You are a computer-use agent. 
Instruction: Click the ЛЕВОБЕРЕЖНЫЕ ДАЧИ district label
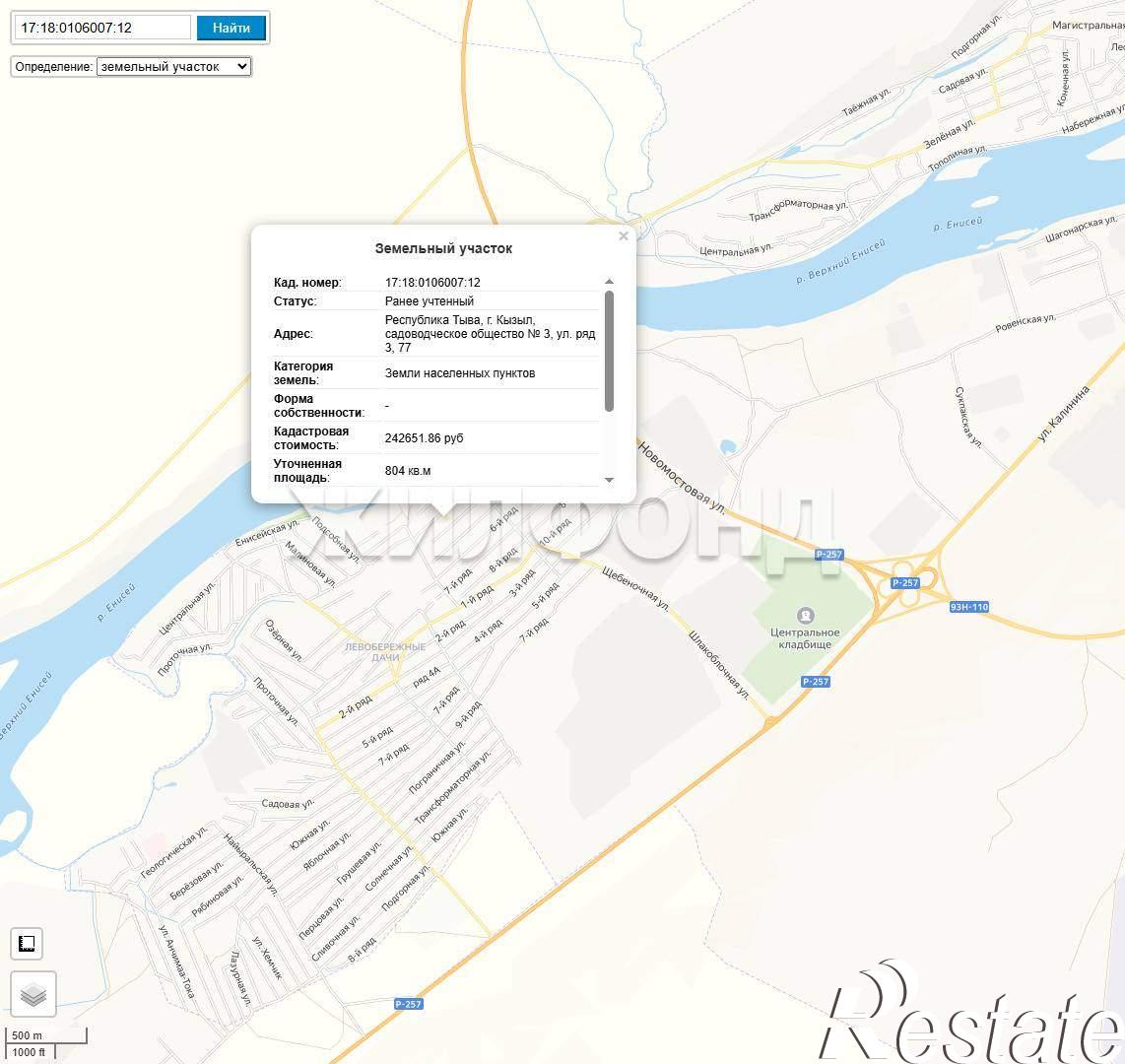[x=385, y=651]
